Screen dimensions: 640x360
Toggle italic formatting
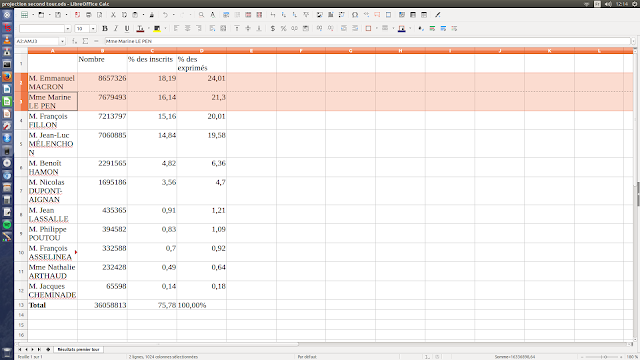coord(116,28)
